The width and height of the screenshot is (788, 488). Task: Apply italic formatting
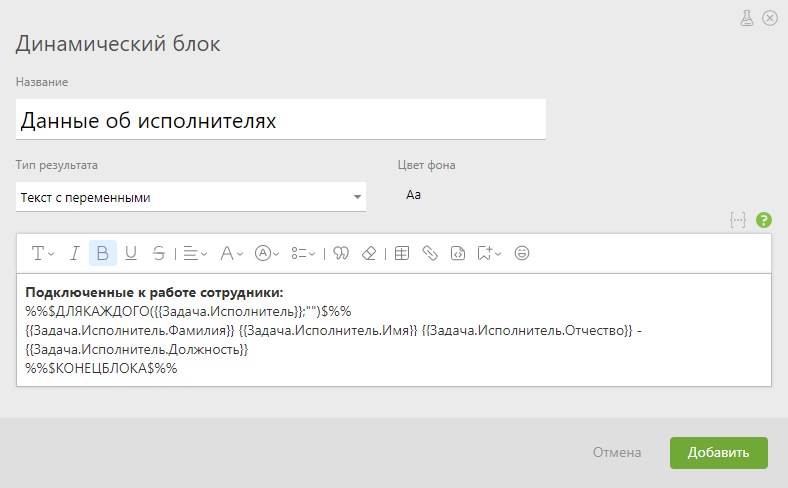(x=74, y=253)
